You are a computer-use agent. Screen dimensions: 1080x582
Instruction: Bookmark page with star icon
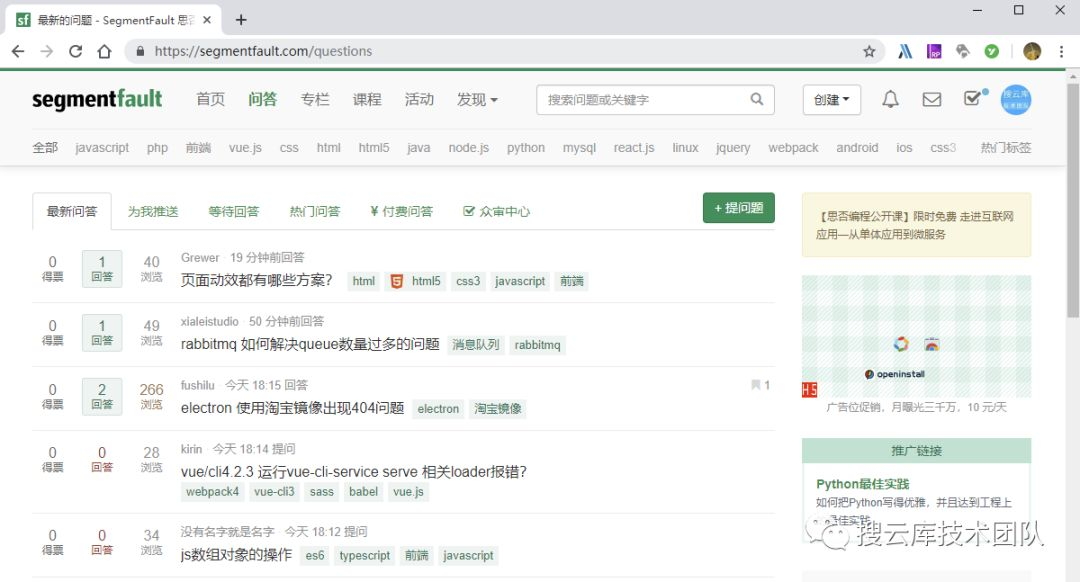point(869,51)
